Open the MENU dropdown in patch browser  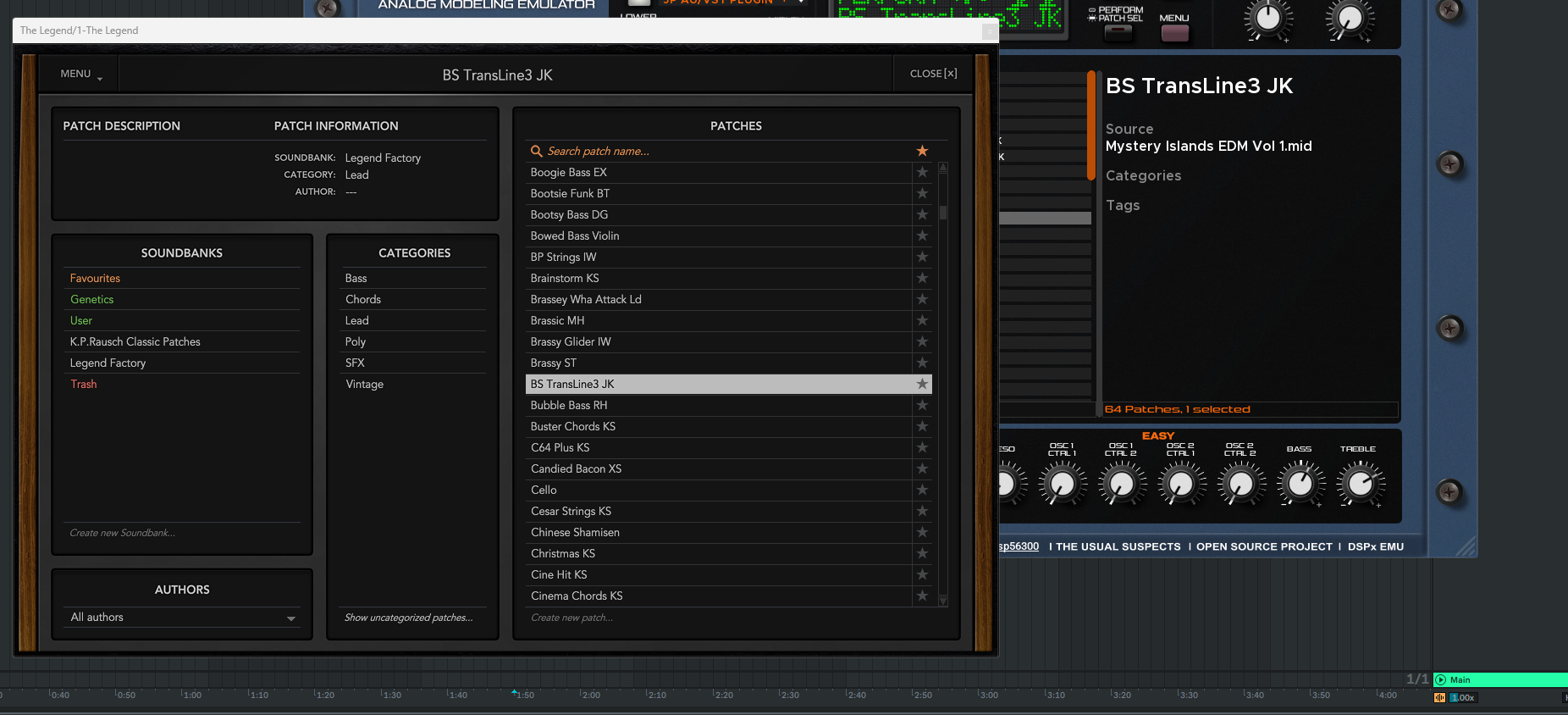81,74
